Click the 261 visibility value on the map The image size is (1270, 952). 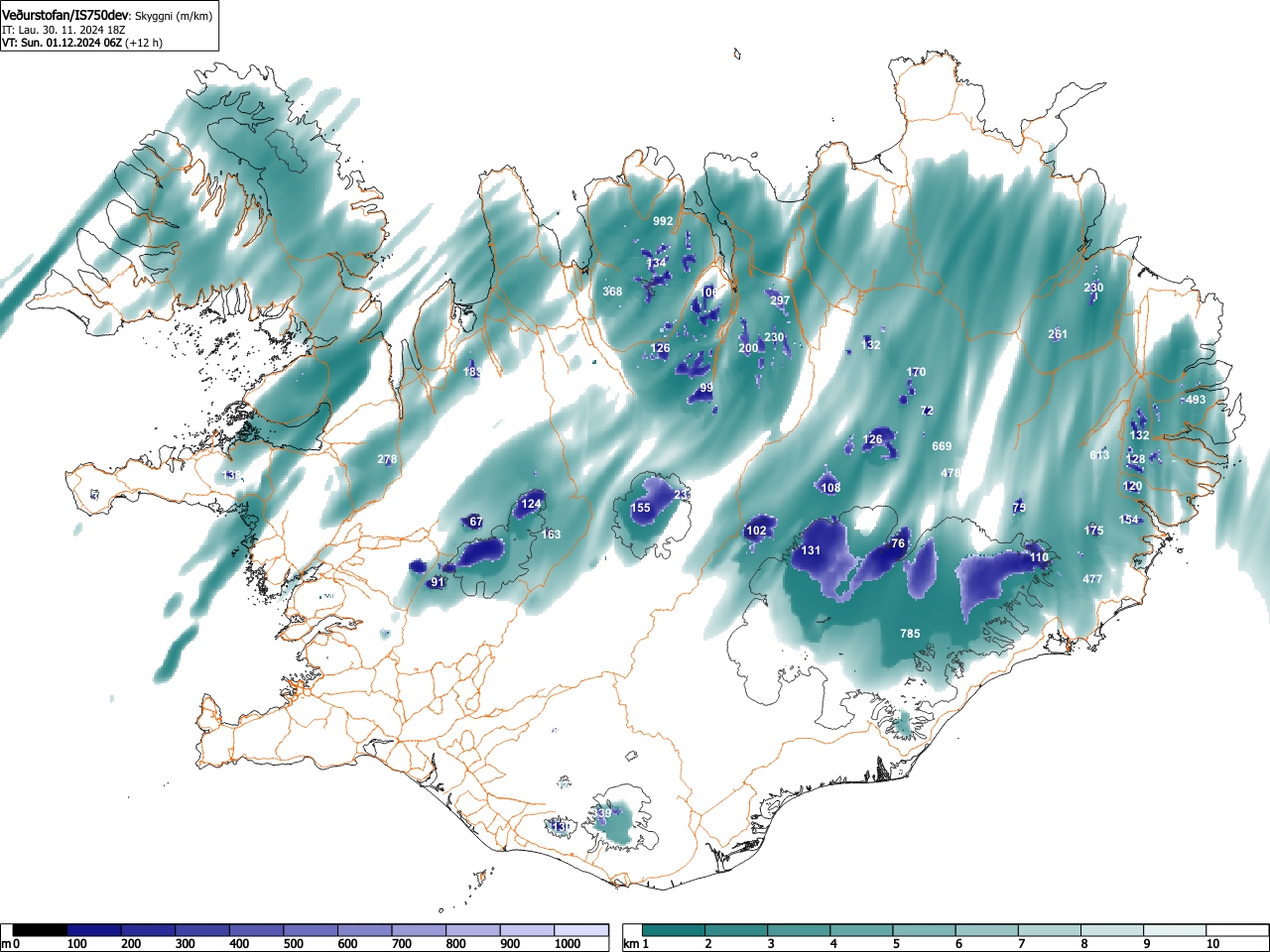[1058, 334]
